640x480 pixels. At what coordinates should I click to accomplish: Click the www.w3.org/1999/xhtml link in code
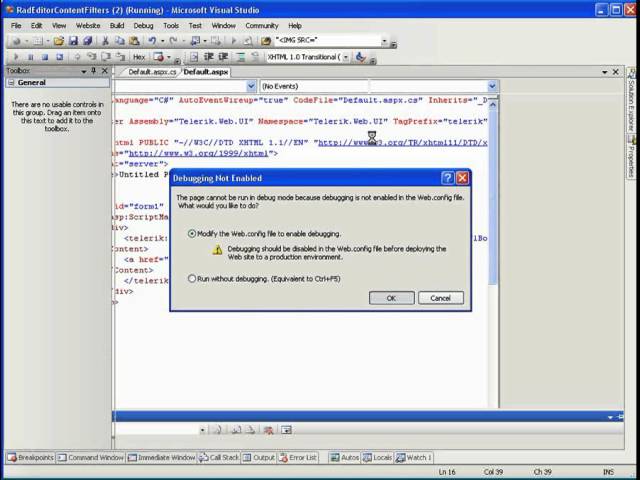click(199, 153)
